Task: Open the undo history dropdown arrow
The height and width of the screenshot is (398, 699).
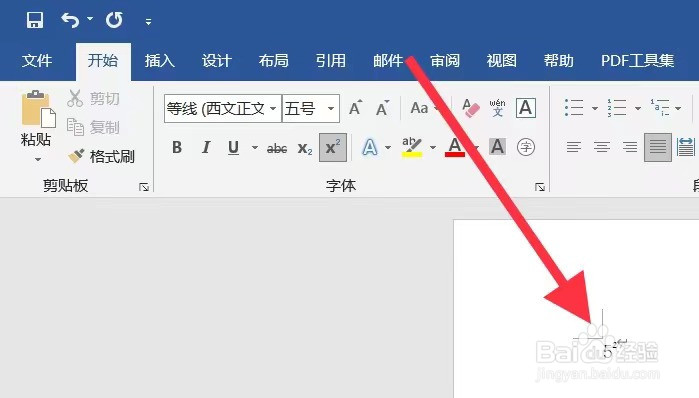Action: 90,19
